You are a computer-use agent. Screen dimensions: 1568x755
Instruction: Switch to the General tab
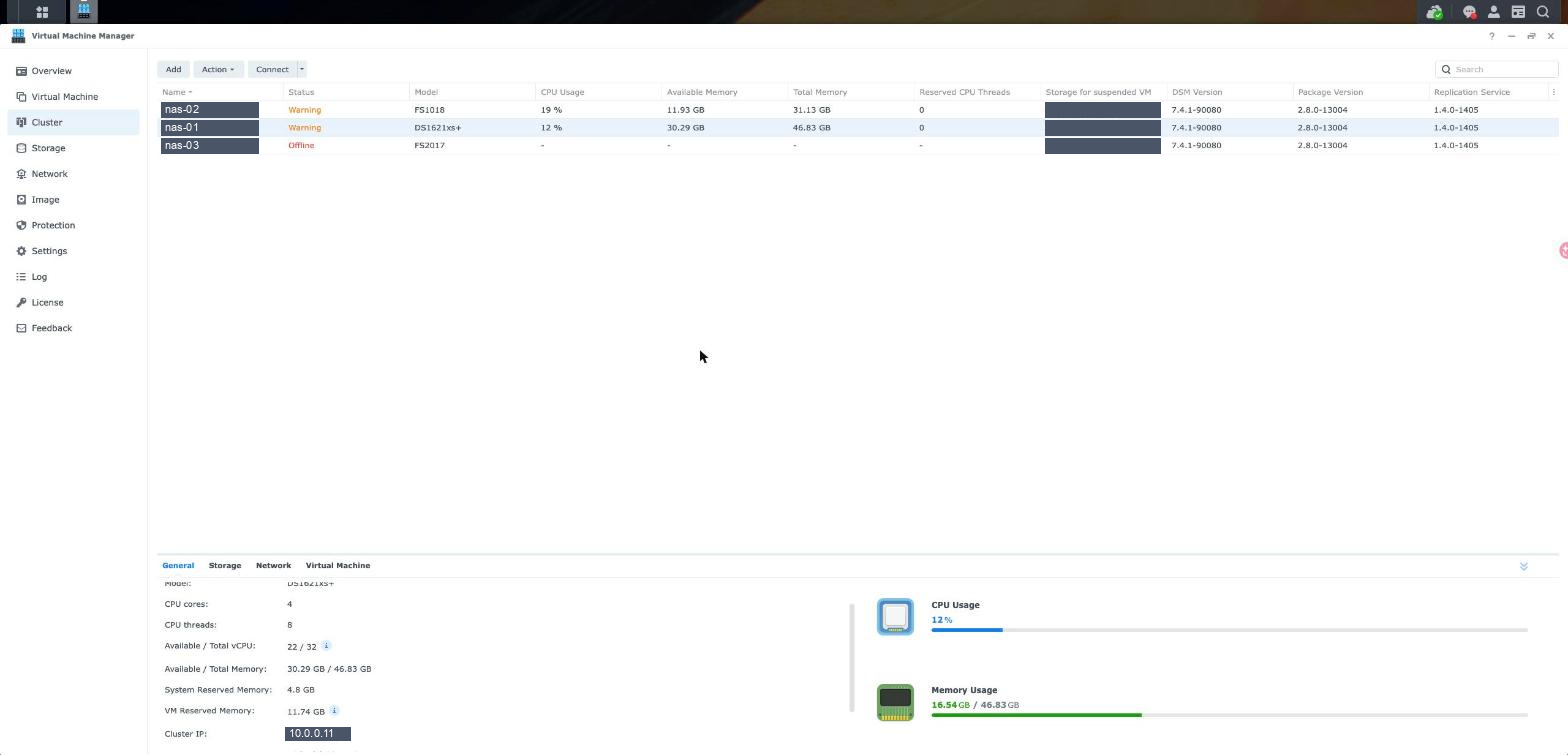point(178,566)
